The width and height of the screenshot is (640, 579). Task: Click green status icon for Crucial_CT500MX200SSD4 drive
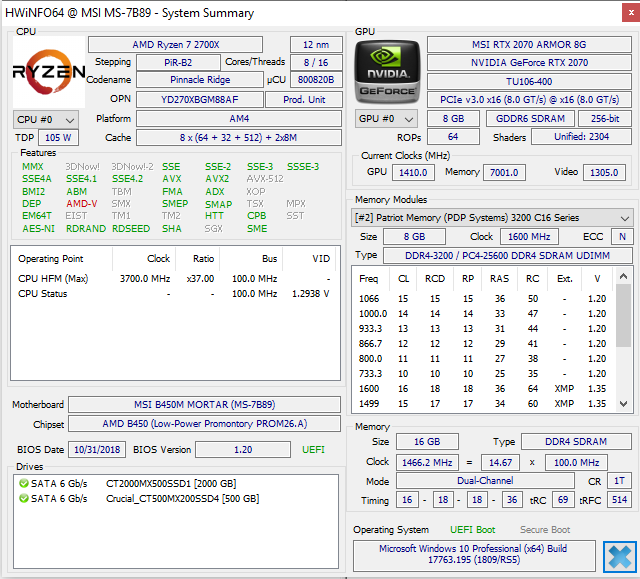[24, 498]
